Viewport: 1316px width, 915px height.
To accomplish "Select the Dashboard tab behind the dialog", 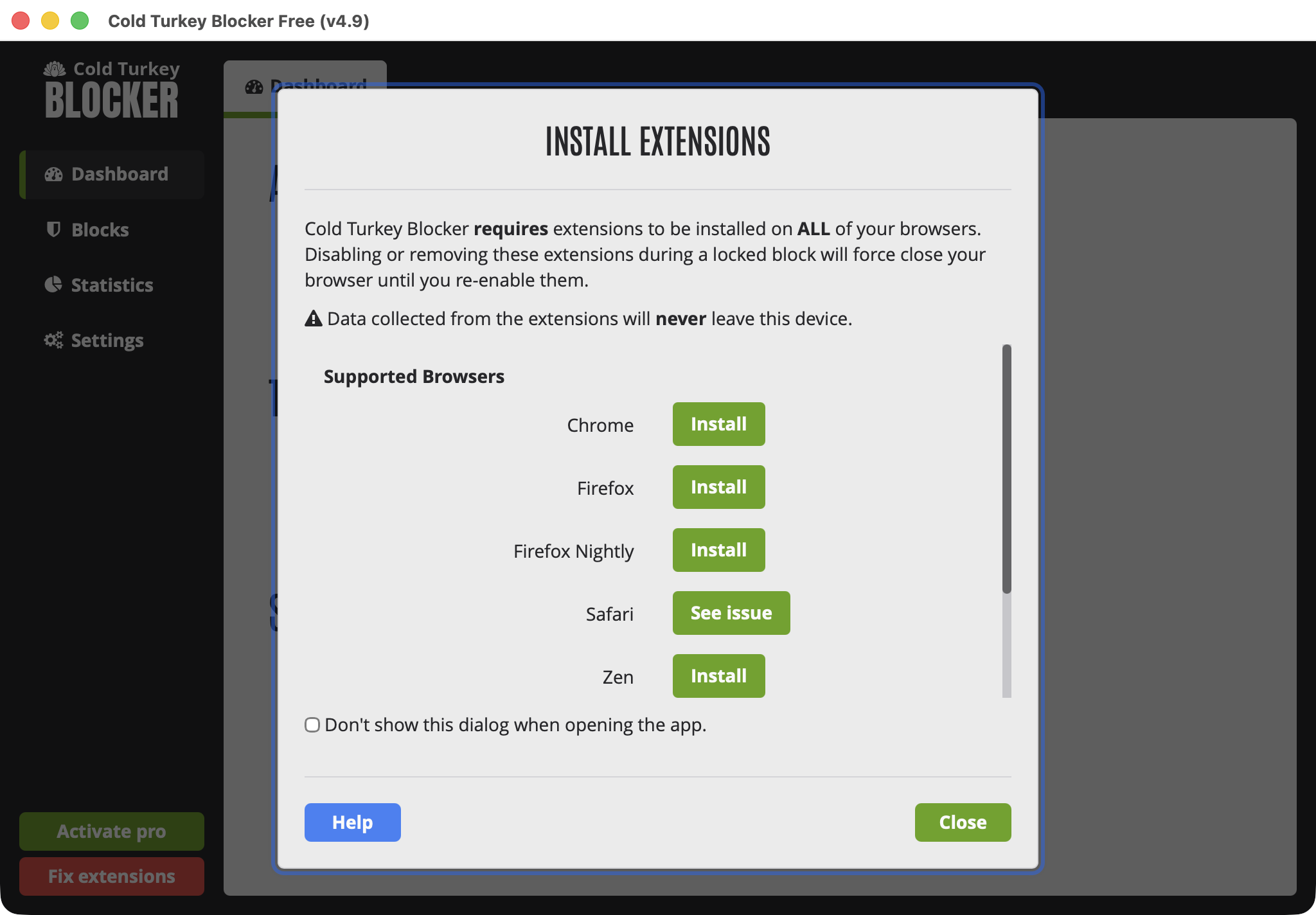I will [x=305, y=86].
